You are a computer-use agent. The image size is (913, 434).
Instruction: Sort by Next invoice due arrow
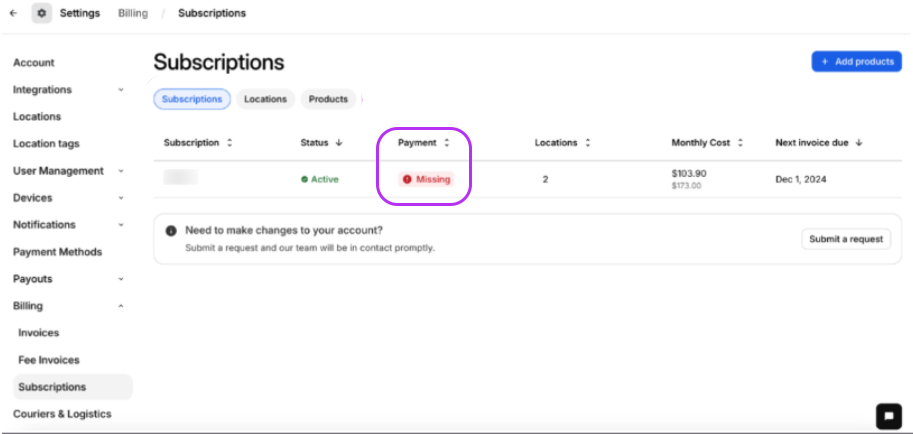point(858,143)
